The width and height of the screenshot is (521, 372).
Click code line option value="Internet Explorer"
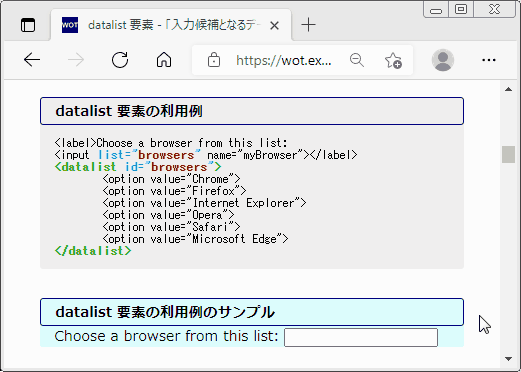[204, 203]
